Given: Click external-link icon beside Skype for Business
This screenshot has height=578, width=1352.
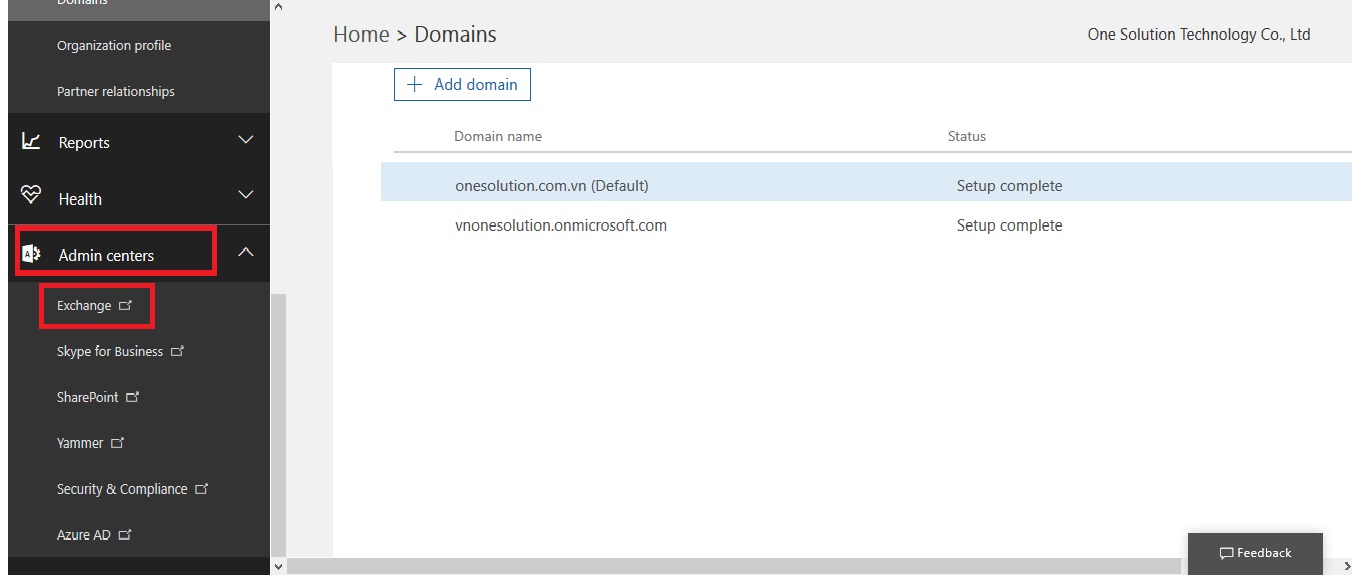Looking at the screenshot, I should click(x=177, y=351).
